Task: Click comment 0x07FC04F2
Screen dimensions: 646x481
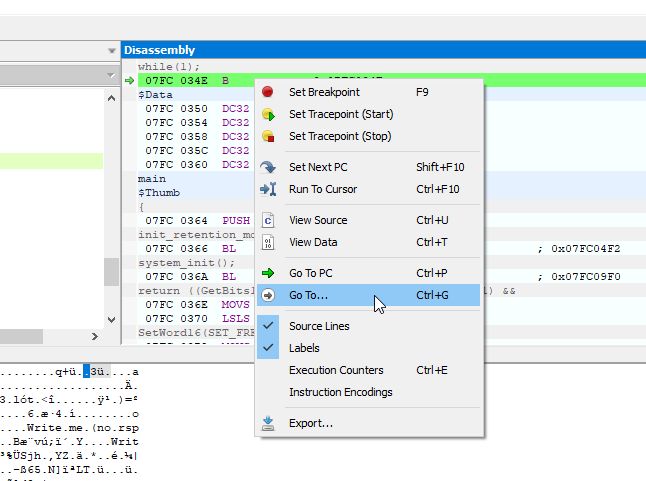Action: point(585,249)
